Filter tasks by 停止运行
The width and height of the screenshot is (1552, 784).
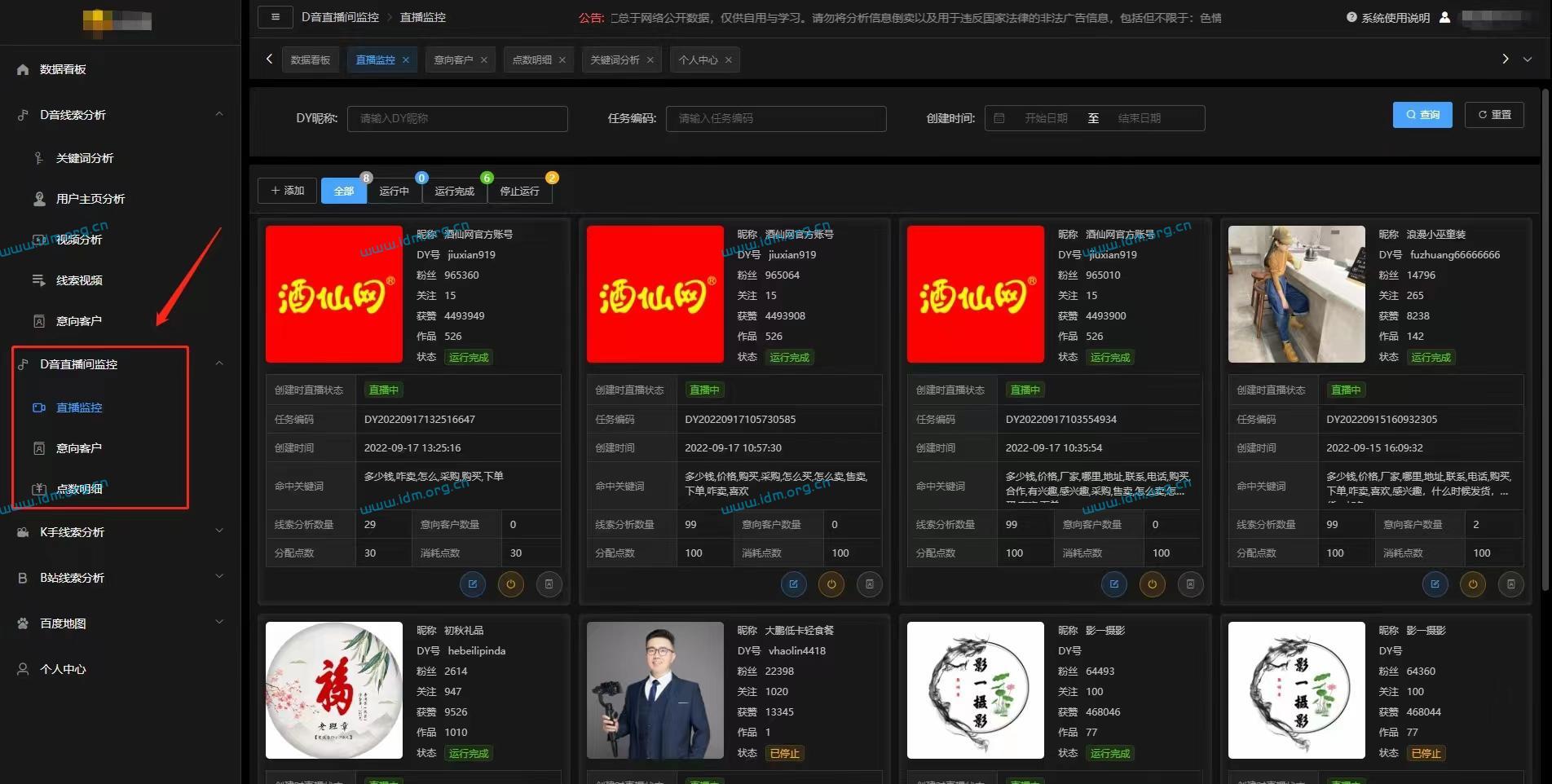pos(519,191)
